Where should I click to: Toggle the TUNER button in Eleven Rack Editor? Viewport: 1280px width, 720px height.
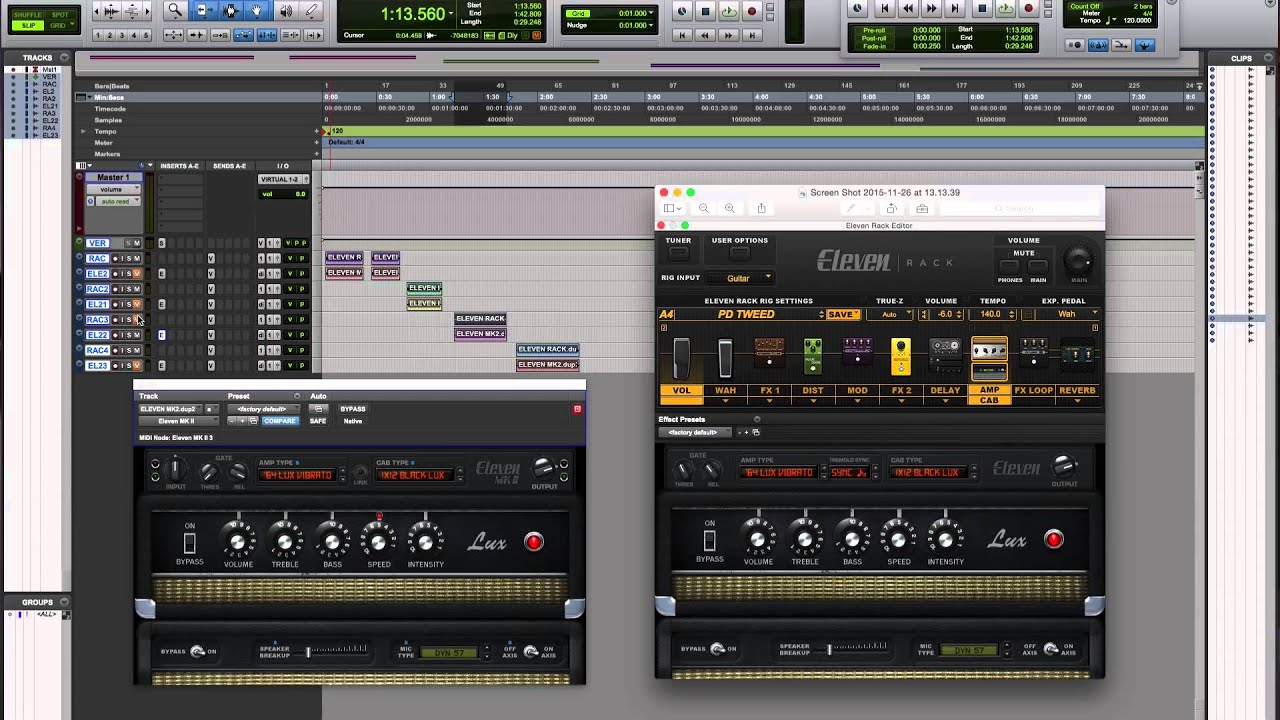(x=678, y=252)
